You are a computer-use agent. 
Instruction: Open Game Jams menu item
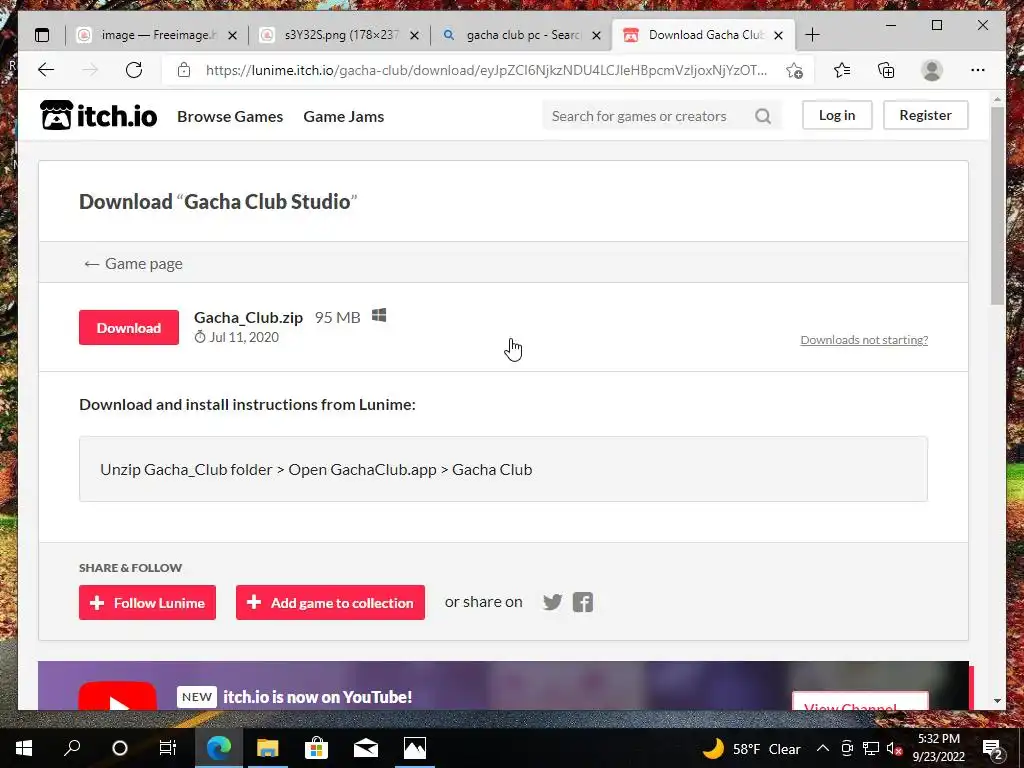344,116
